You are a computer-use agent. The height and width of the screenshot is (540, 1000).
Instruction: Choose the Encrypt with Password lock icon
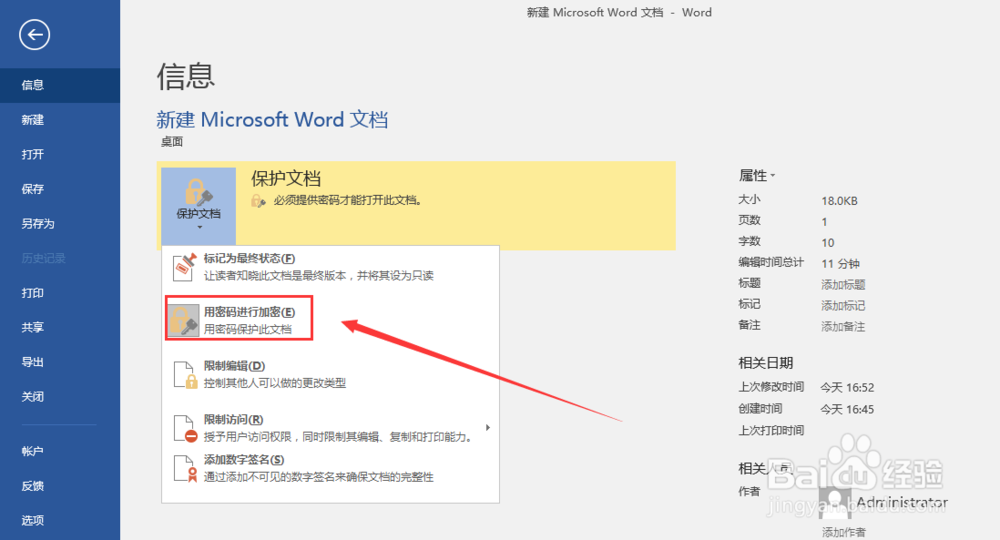point(184,320)
